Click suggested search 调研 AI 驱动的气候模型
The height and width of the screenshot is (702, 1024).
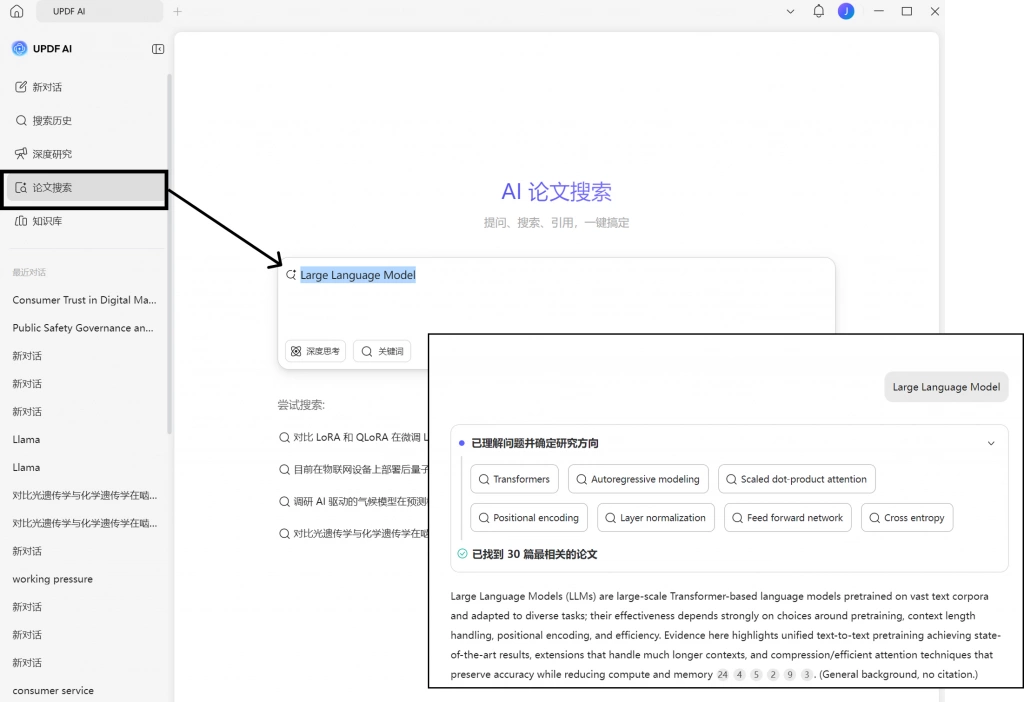click(x=353, y=502)
